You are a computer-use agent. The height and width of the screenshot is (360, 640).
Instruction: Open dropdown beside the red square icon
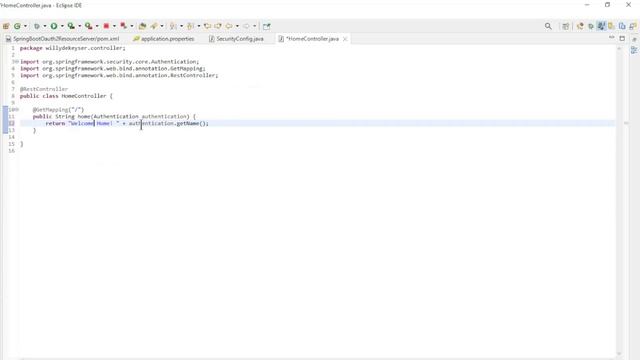click(x=114, y=26)
